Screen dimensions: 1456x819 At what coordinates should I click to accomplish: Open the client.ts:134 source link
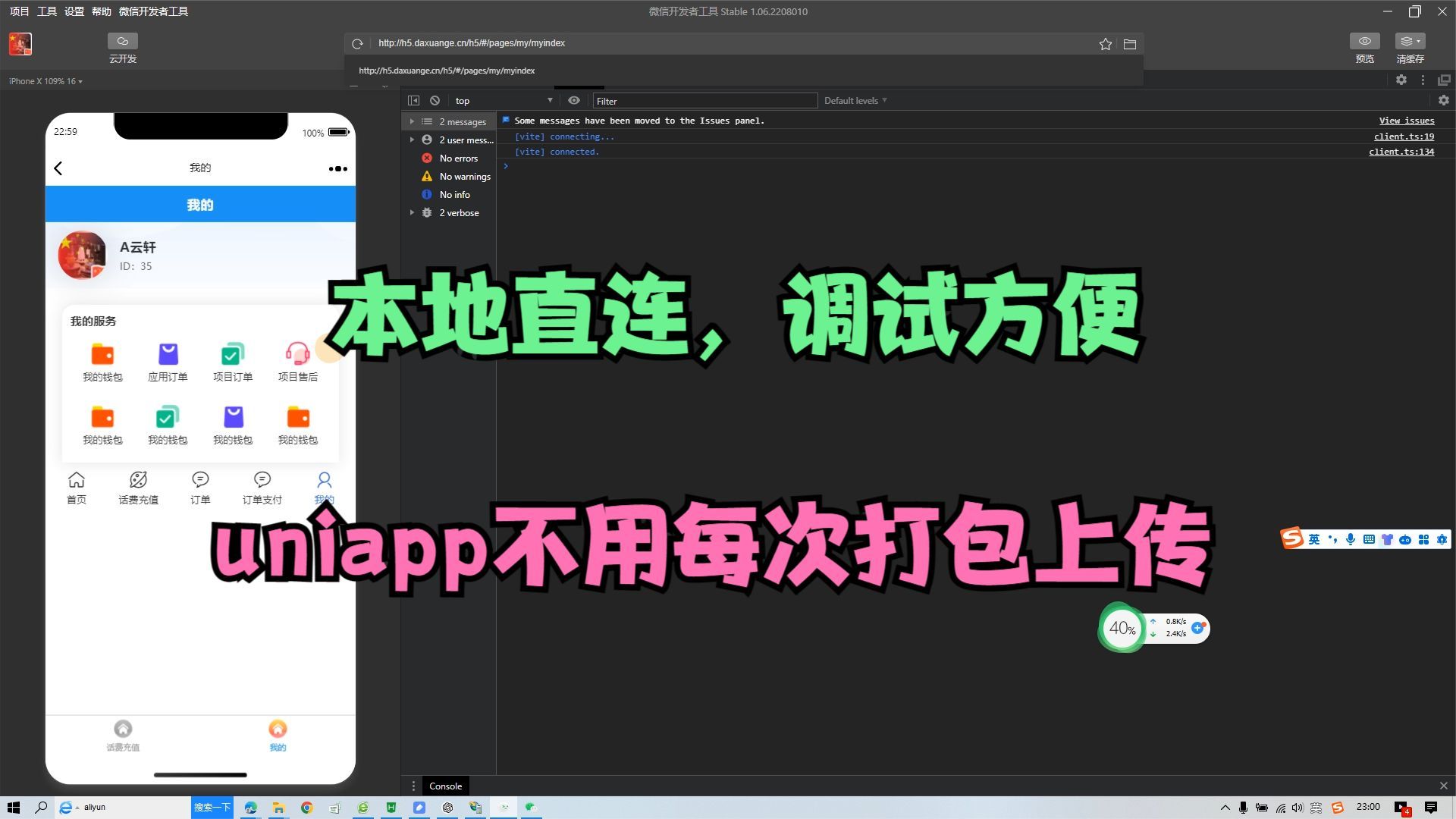point(1401,152)
